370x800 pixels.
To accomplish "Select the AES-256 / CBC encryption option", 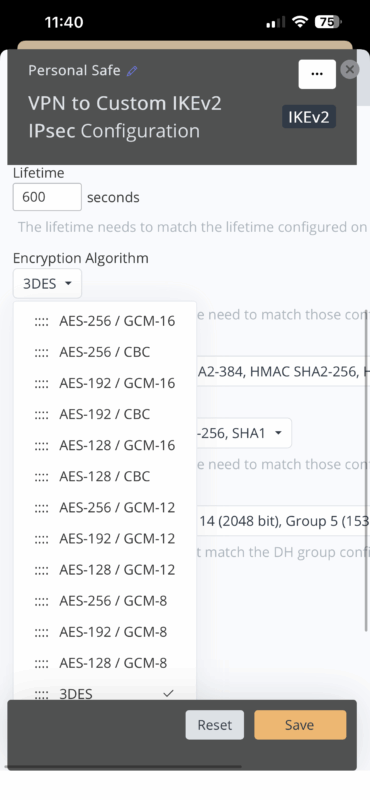I will coord(105,352).
